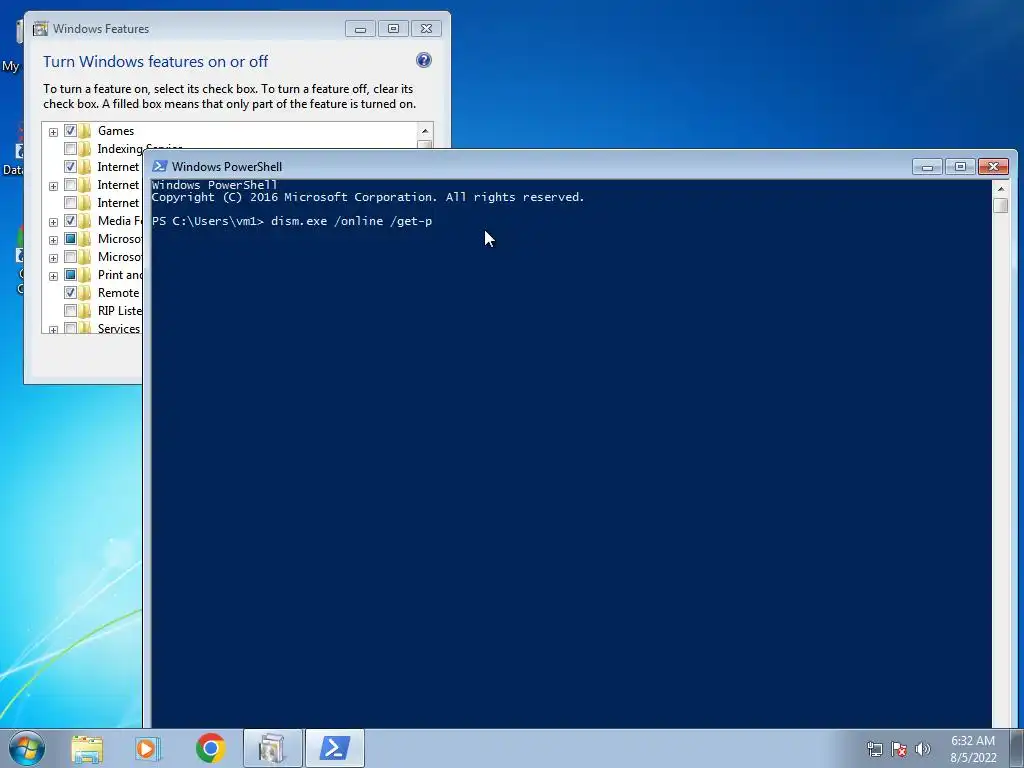Click the Windows Features title bar icon

pos(40,29)
